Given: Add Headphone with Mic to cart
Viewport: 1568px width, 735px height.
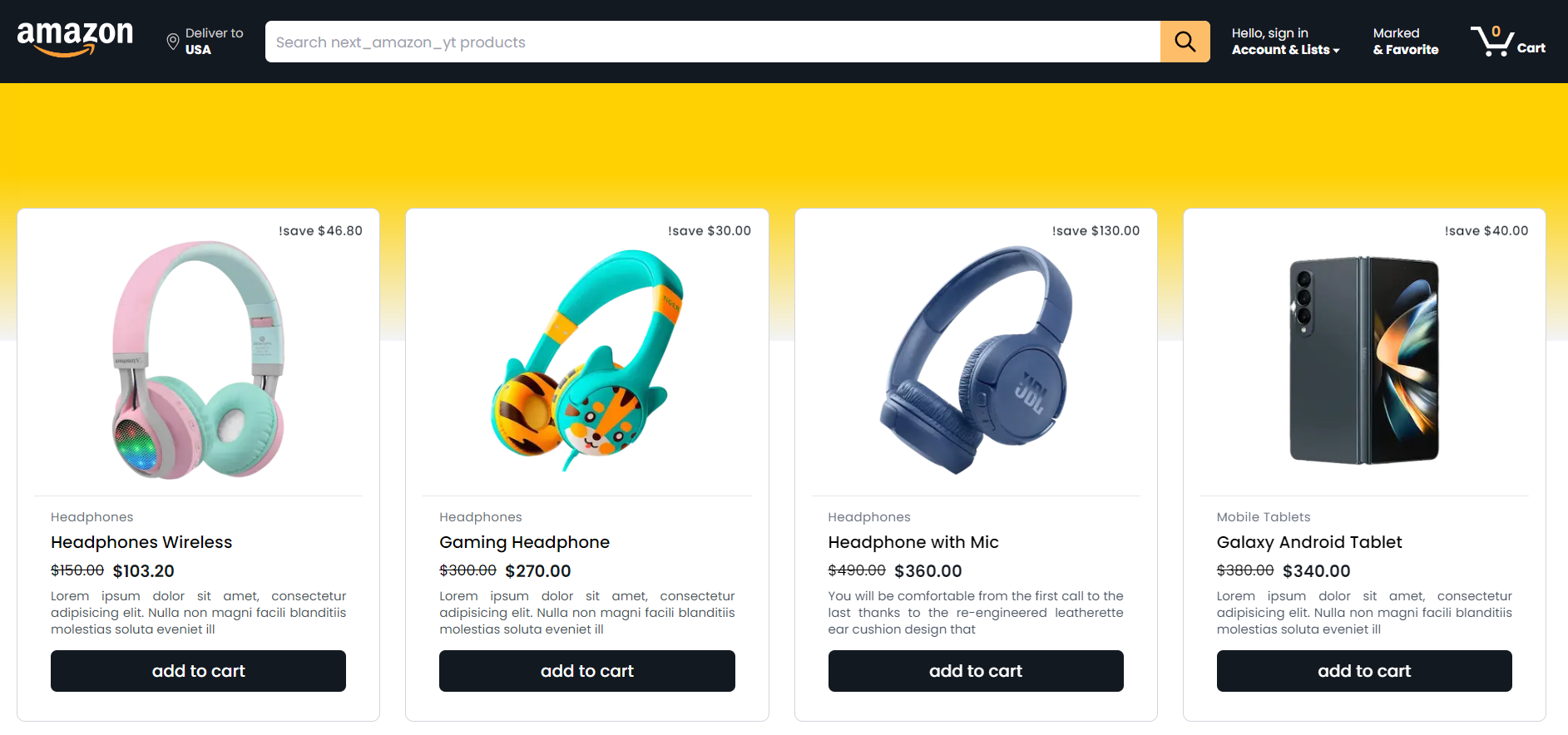Looking at the screenshot, I should 976,671.
